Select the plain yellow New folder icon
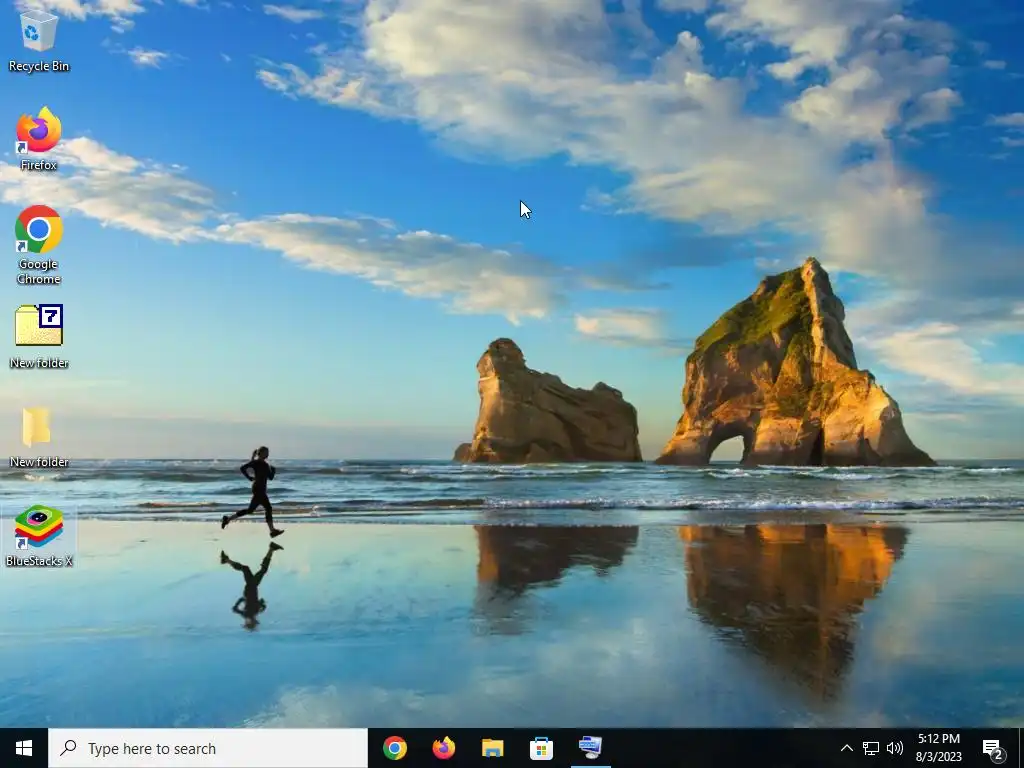This screenshot has height=768, width=1024. [x=39, y=436]
